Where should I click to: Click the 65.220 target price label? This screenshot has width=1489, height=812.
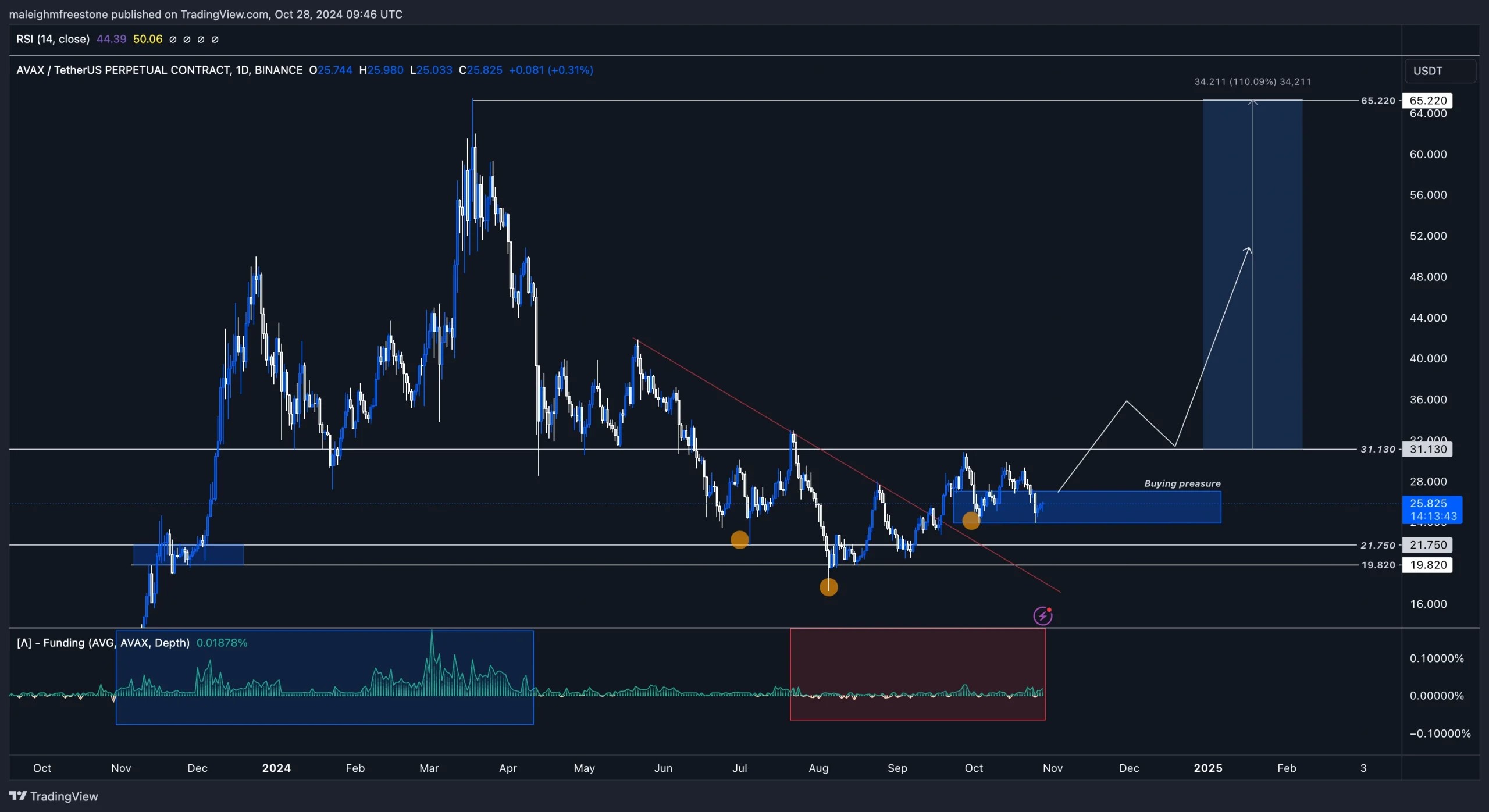click(x=1428, y=100)
